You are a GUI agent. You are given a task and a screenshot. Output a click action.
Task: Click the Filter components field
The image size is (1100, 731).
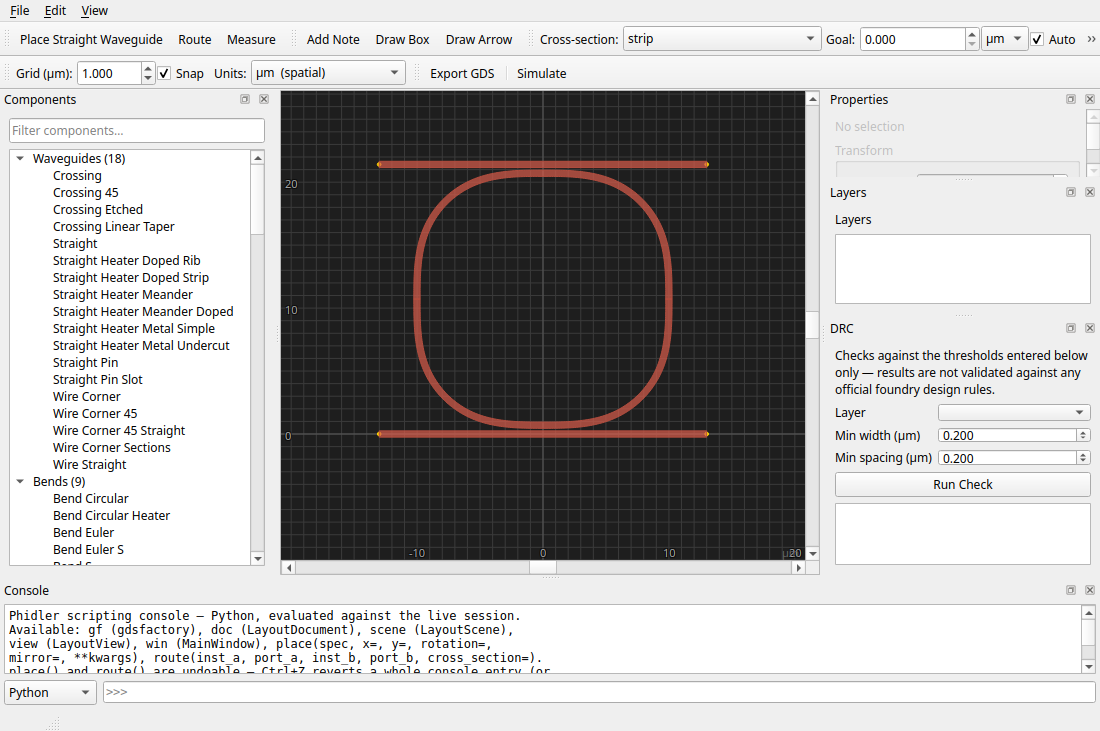pos(137,130)
